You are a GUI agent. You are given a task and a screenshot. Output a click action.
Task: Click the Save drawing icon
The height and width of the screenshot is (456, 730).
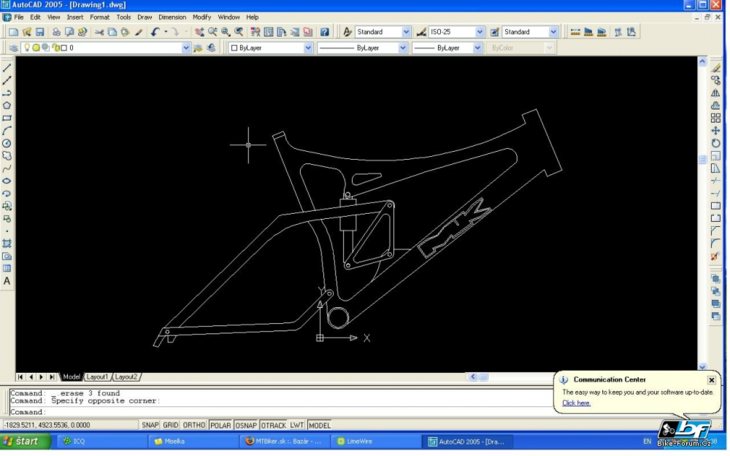(x=40, y=32)
